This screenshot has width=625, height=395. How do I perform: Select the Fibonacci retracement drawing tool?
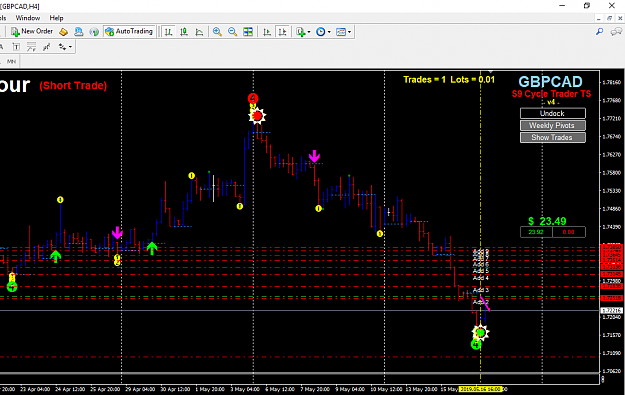(x=31, y=47)
